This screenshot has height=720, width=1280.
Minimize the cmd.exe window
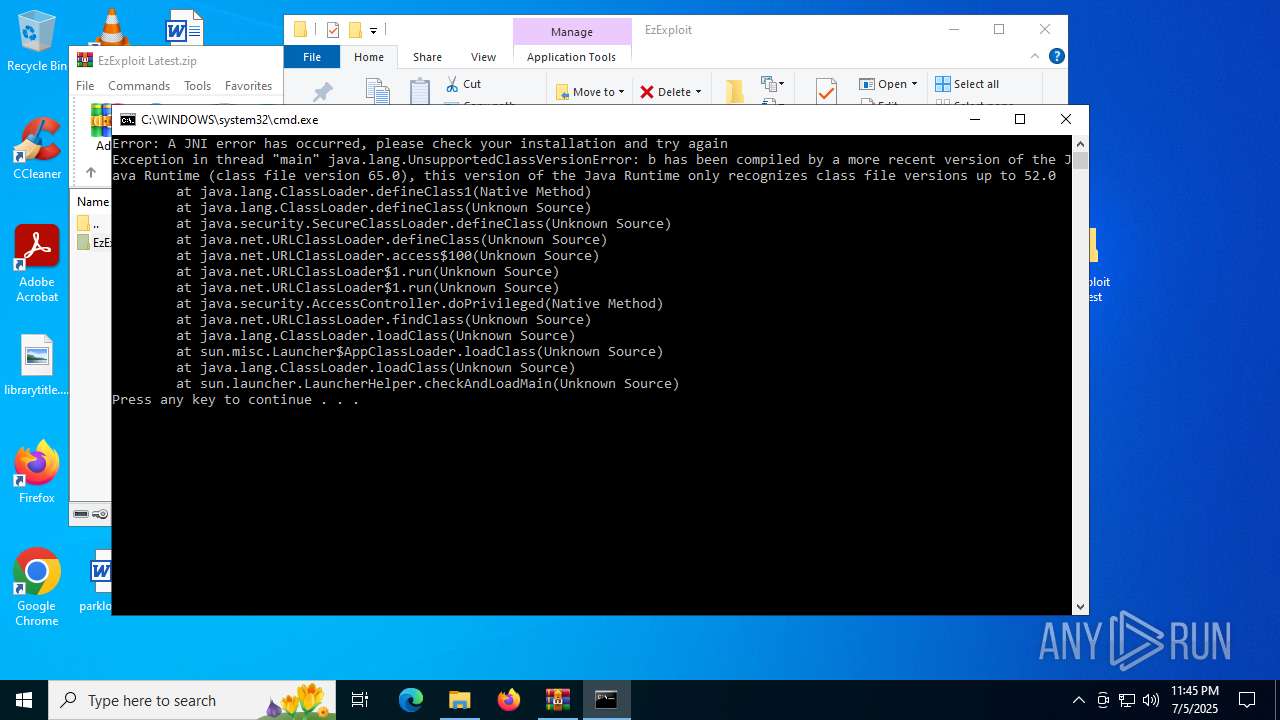click(x=975, y=119)
